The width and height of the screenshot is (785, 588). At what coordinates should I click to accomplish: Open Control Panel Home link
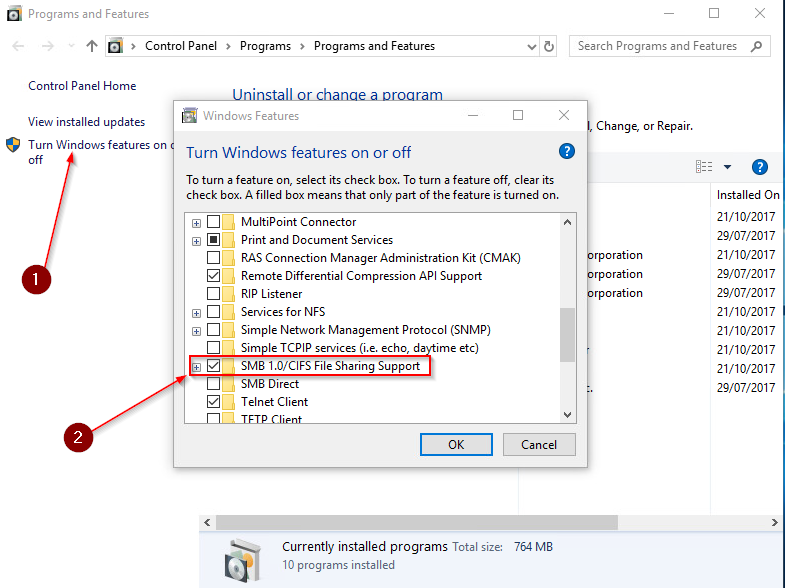[82, 86]
